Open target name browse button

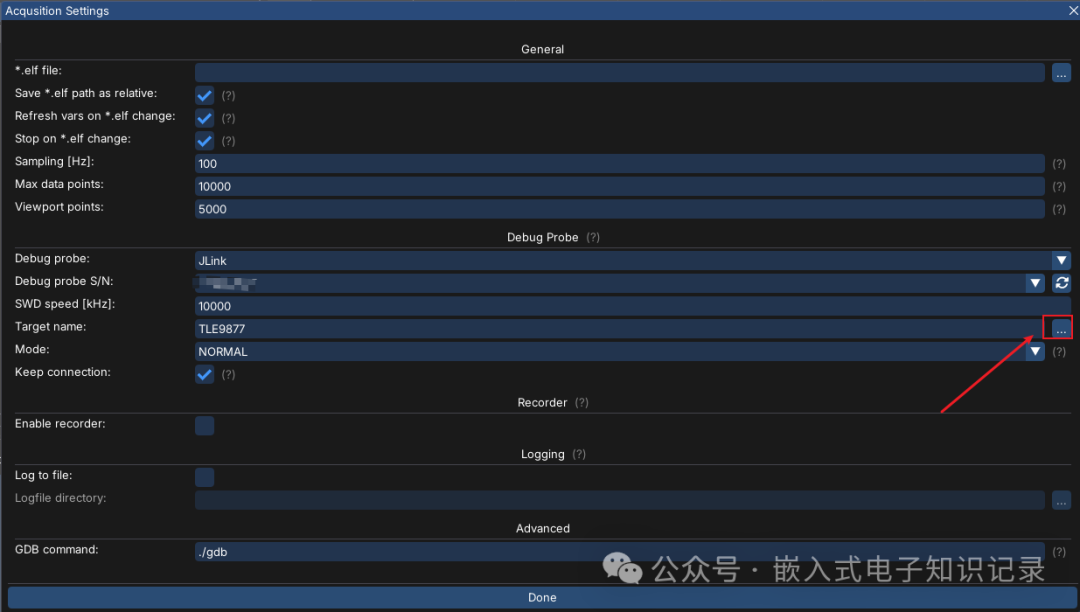(x=1061, y=329)
